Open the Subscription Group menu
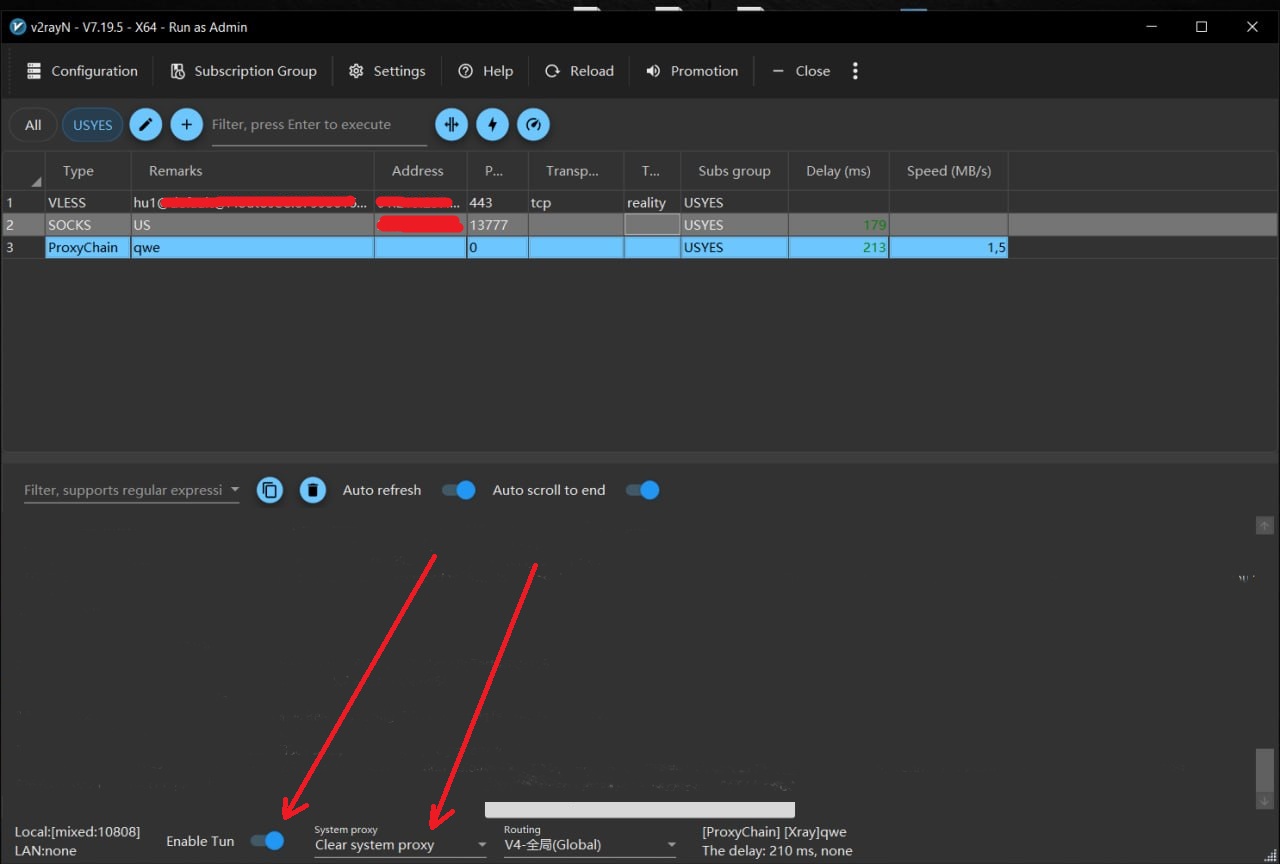 (x=243, y=71)
